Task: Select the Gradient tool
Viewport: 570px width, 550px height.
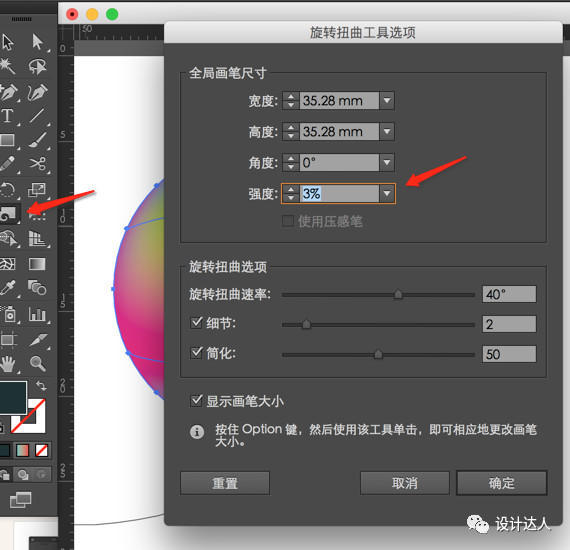Action: click(37, 264)
